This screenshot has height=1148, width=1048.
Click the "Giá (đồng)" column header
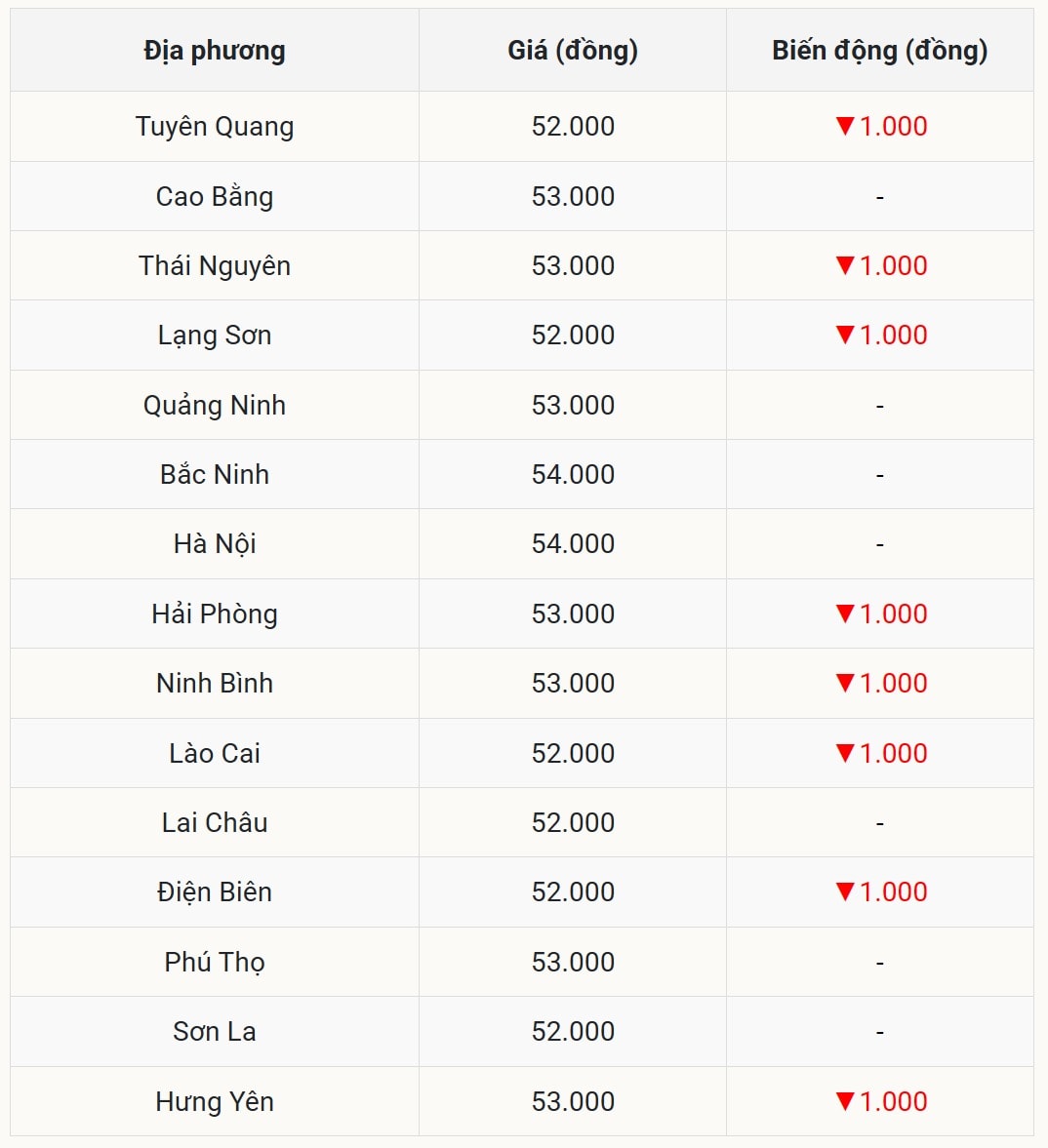click(573, 51)
